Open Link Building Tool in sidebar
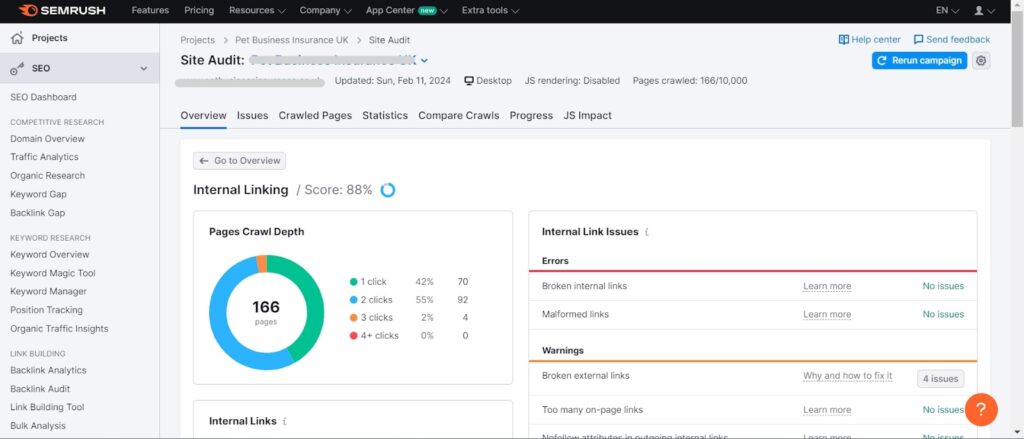The image size is (1024, 439). click(x=47, y=407)
